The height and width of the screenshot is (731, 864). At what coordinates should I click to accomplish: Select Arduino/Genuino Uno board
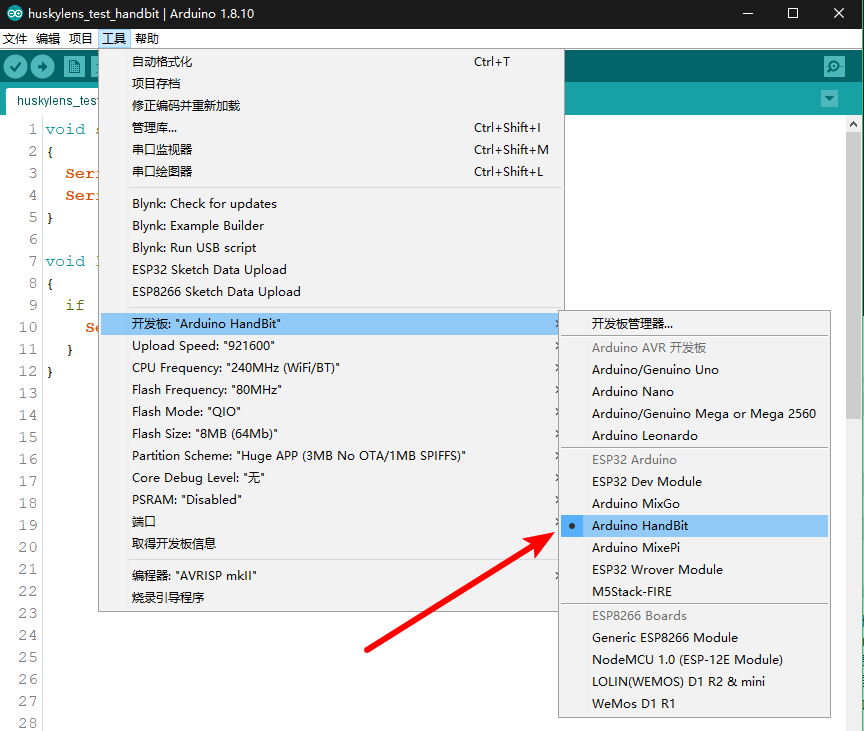tap(694, 370)
